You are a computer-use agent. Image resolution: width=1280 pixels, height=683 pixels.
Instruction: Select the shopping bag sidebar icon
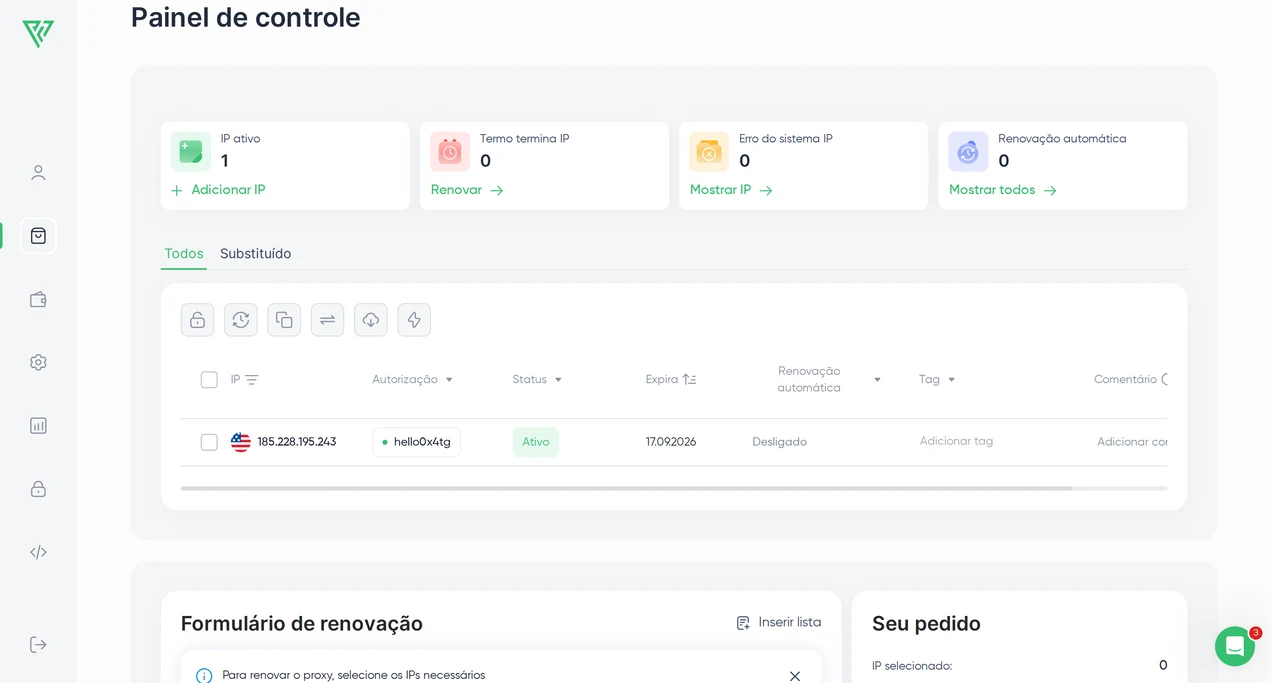[38, 236]
